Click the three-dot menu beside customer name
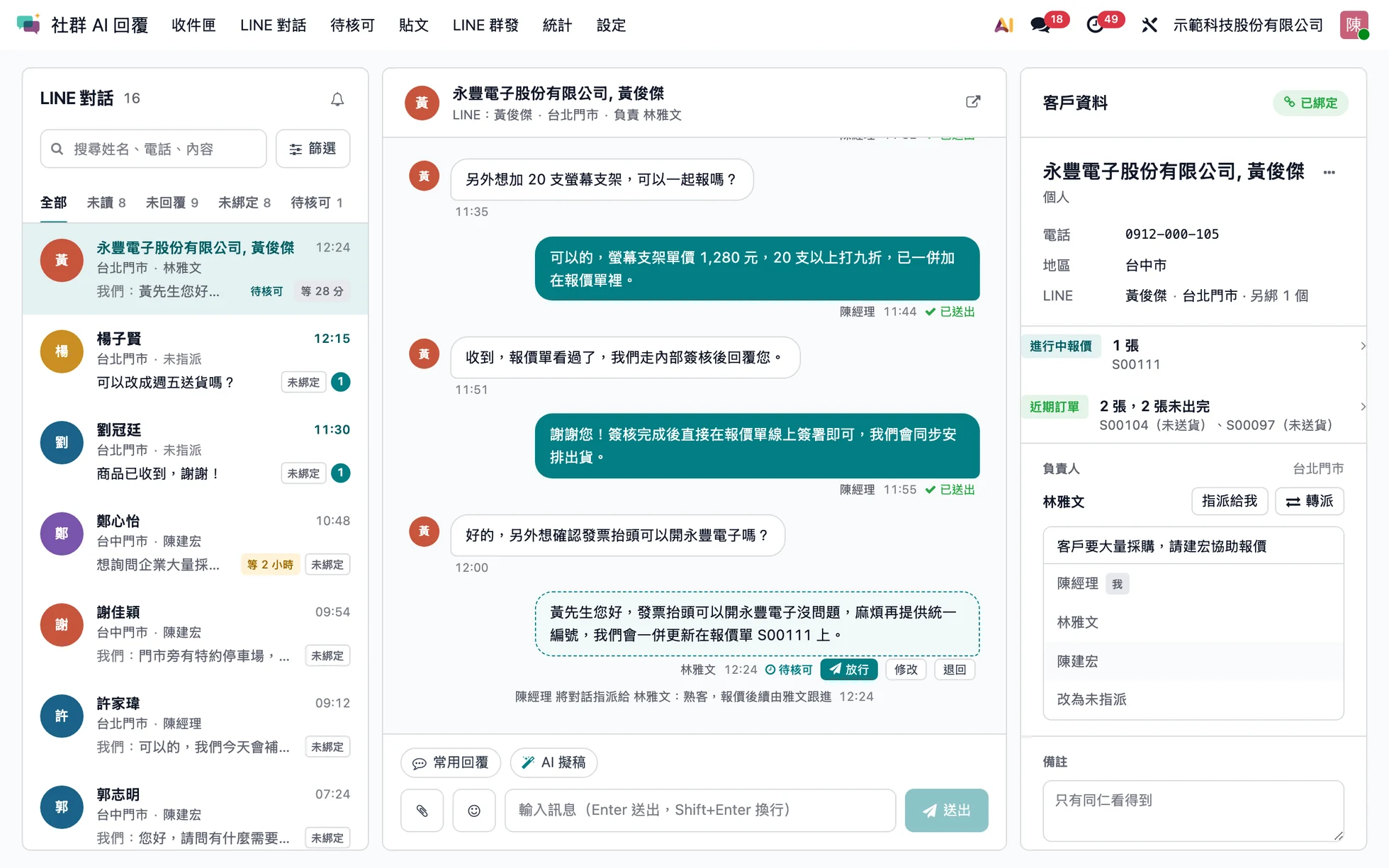 [x=1329, y=172]
